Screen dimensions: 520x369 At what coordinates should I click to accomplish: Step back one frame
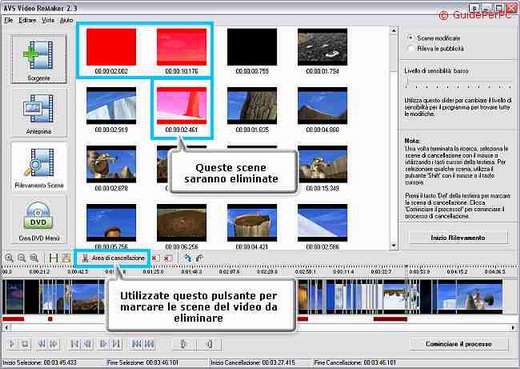(x=88, y=344)
